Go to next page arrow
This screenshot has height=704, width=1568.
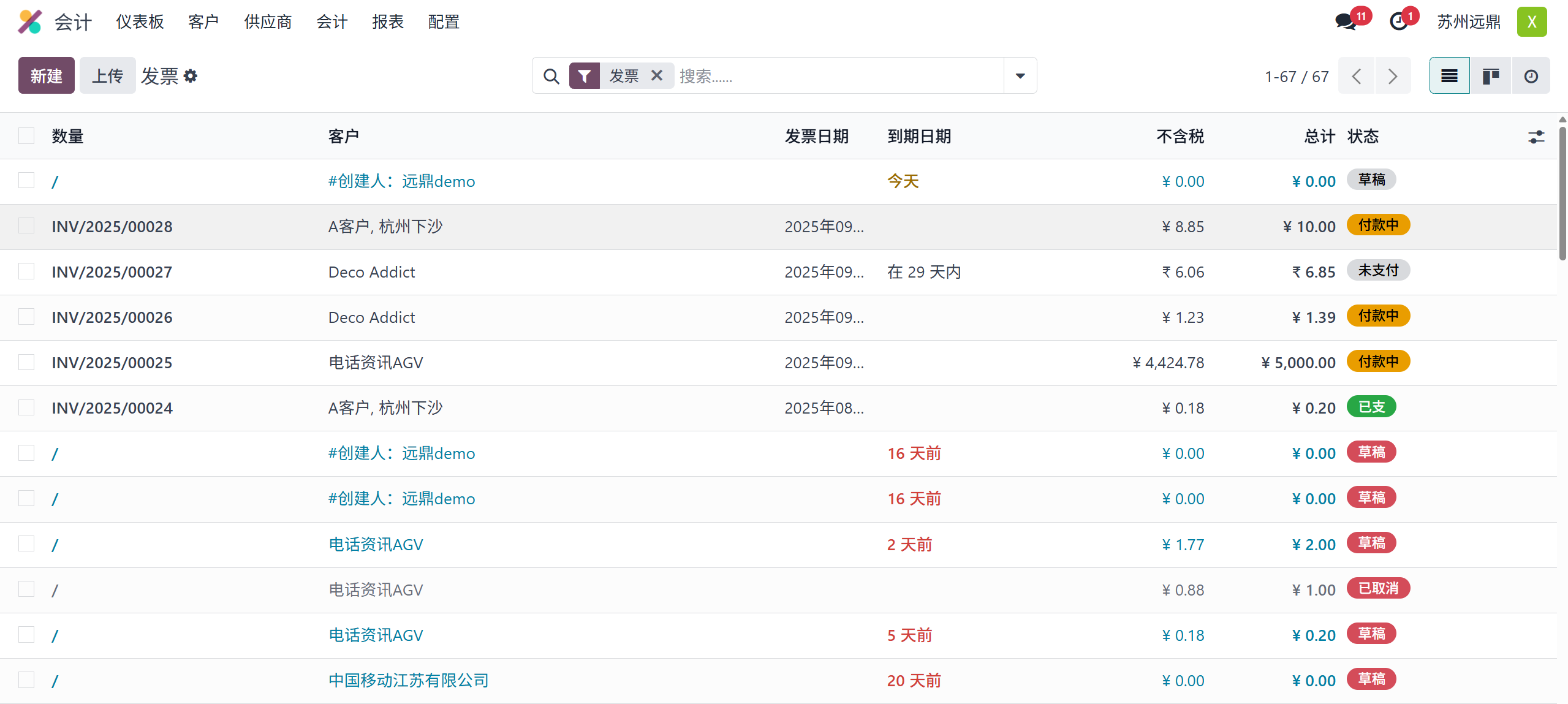pos(1392,76)
